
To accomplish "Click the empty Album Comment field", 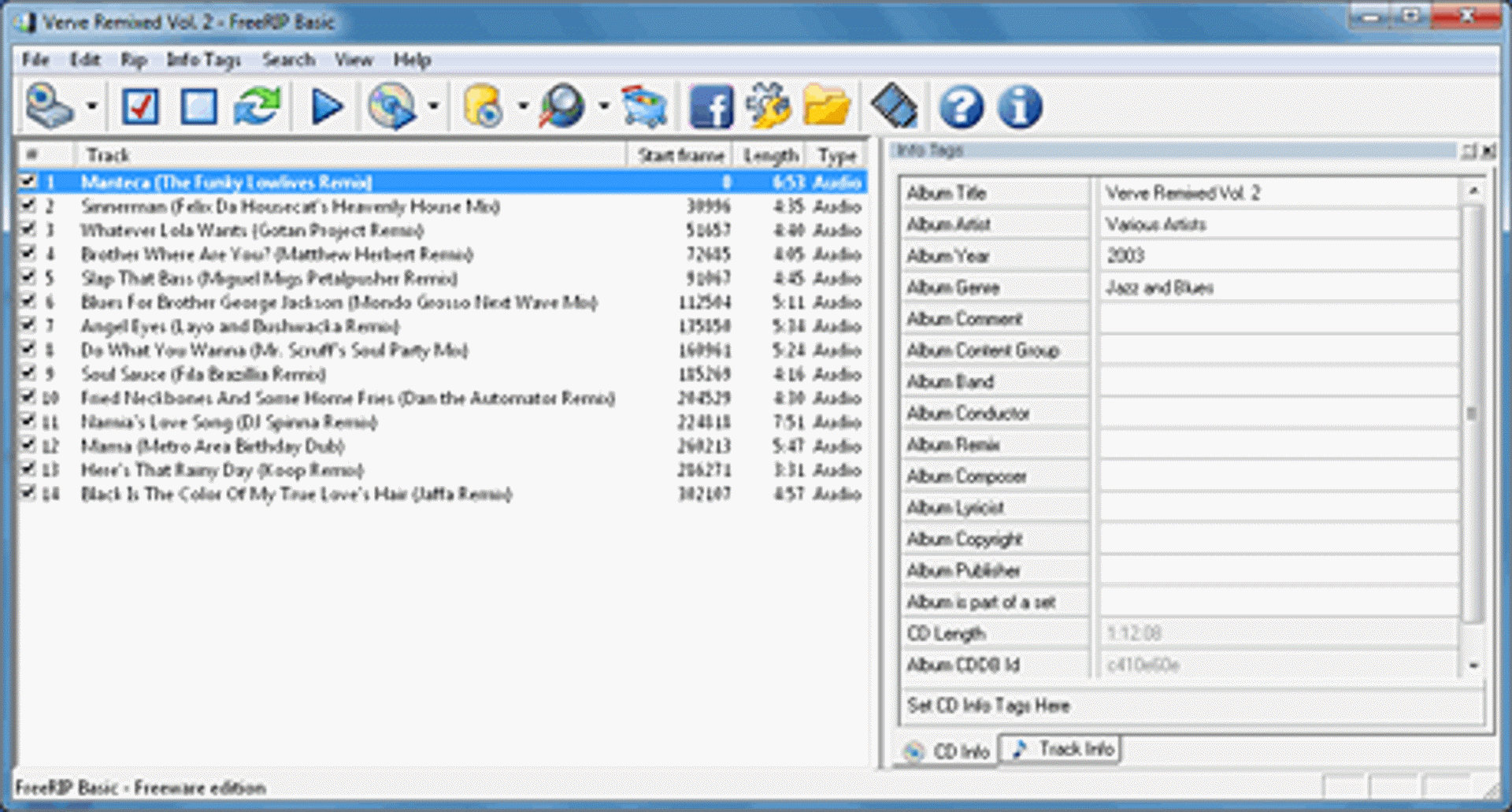I will 1277,319.
